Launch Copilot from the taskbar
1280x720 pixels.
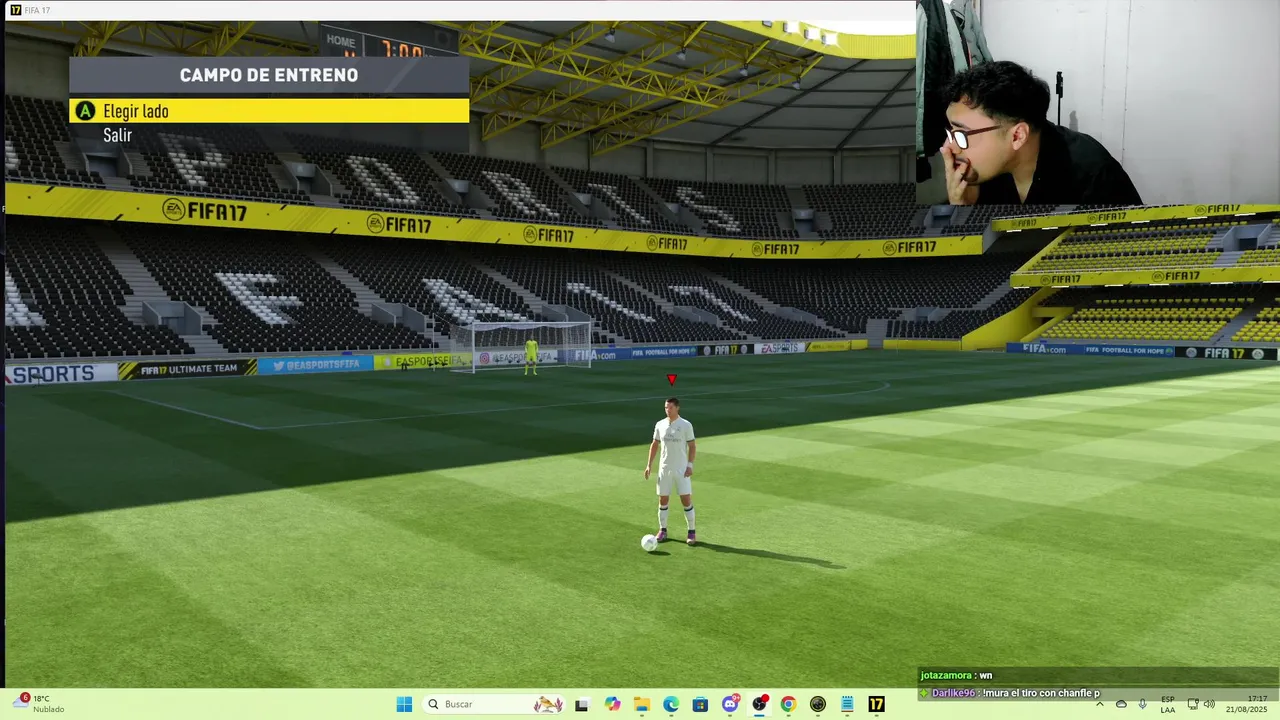(x=612, y=704)
